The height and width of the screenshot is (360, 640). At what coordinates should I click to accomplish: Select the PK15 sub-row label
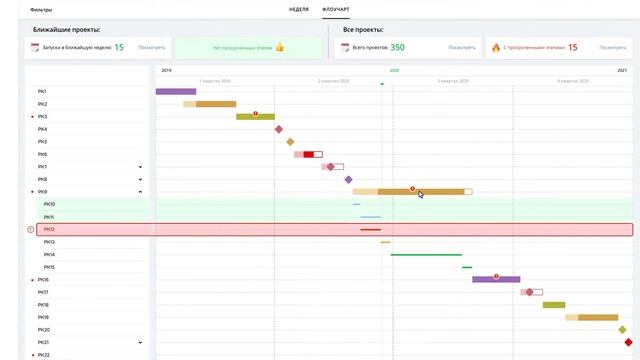49,267
